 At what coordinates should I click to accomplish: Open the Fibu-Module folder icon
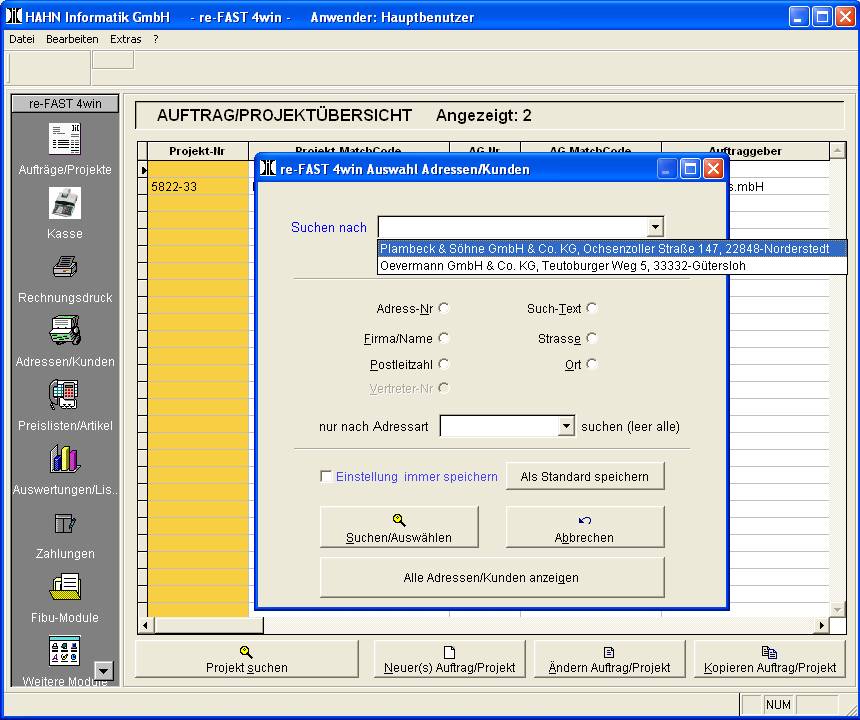tap(65, 587)
